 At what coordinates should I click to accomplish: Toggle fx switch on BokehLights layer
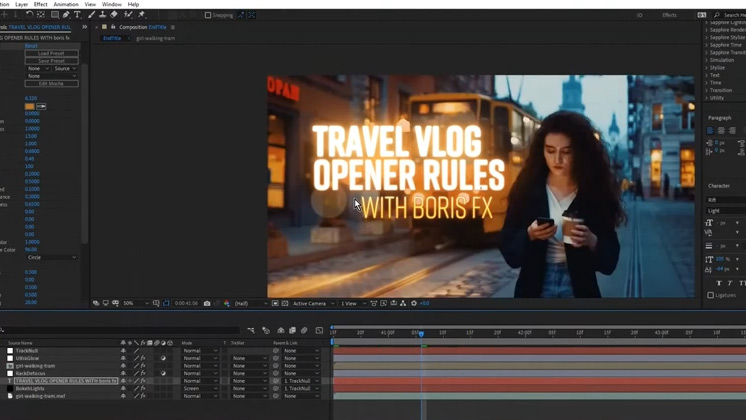143,389
